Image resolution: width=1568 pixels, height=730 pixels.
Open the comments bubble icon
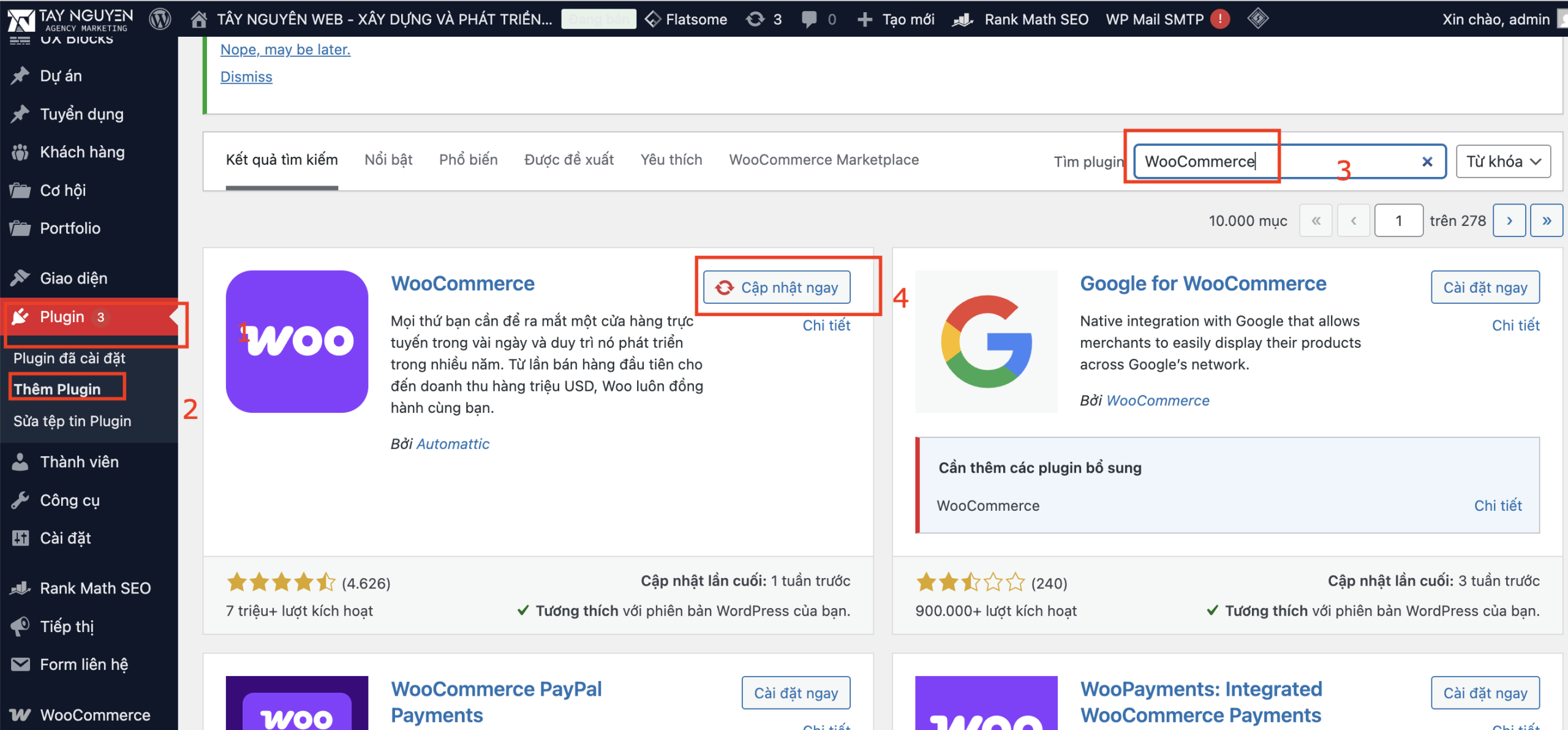click(x=809, y=19)
